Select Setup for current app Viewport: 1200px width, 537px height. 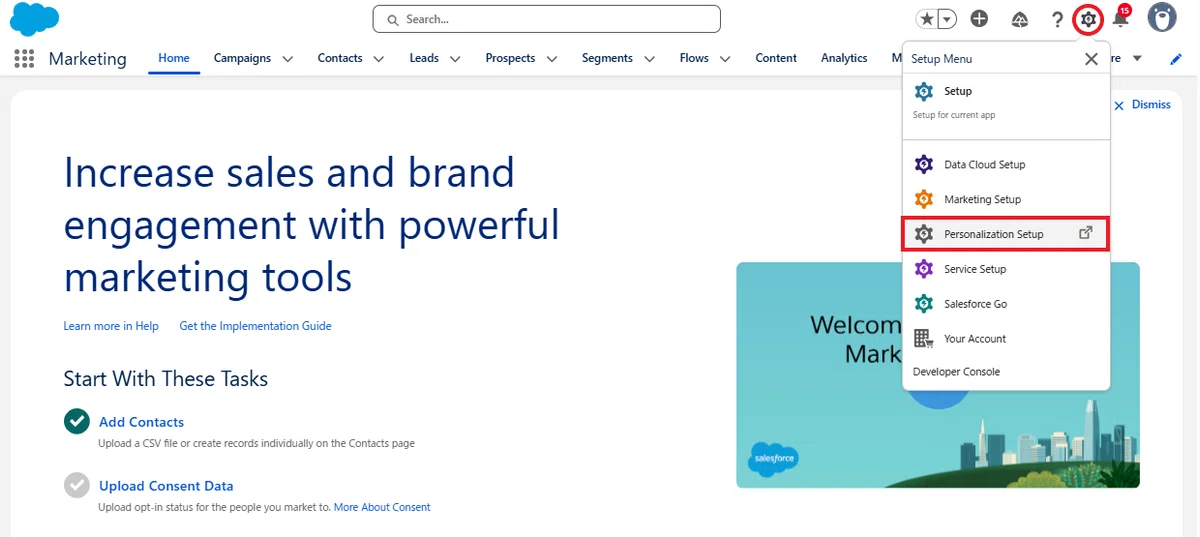point(1006,100)
